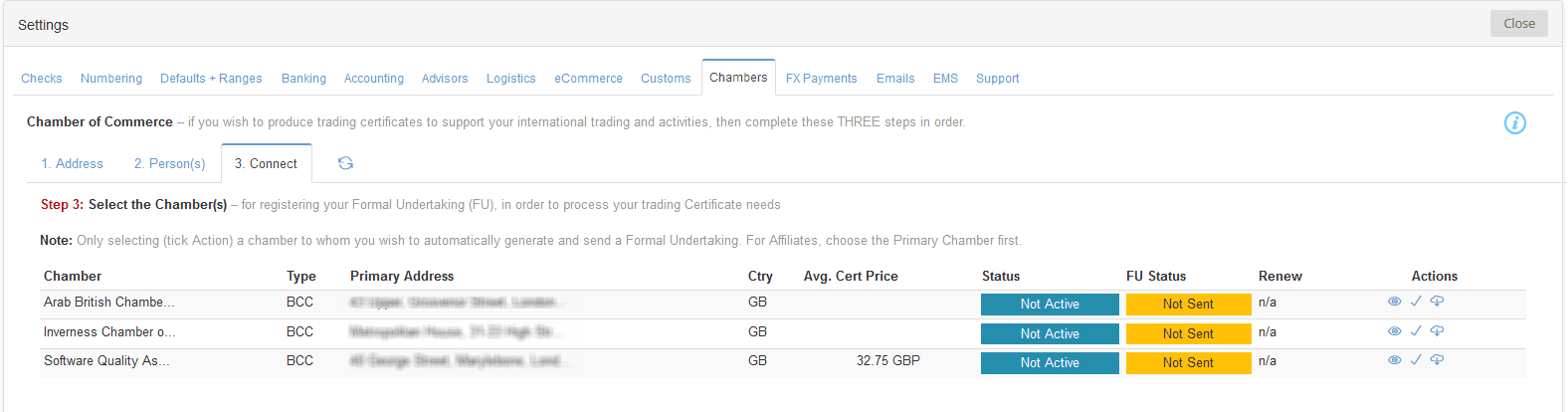Click Not Active status for Arab British Chamber
This screenshot has width=1568, height=412.
coord(1050,305)
